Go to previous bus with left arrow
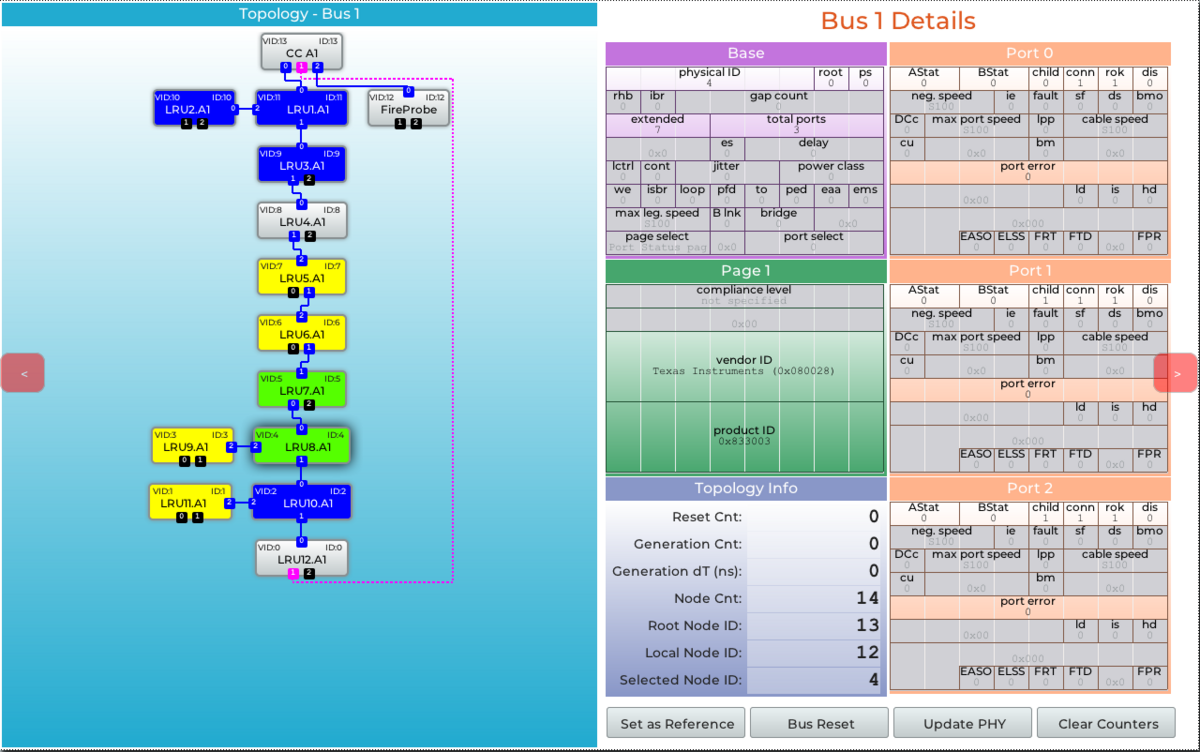Screen dimensions: 1200x752 pyautogui.click(x=23, y=373)
